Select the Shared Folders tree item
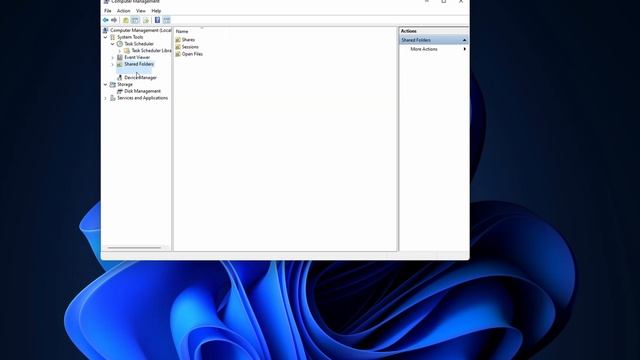640x360 pixels. [139, 64]
